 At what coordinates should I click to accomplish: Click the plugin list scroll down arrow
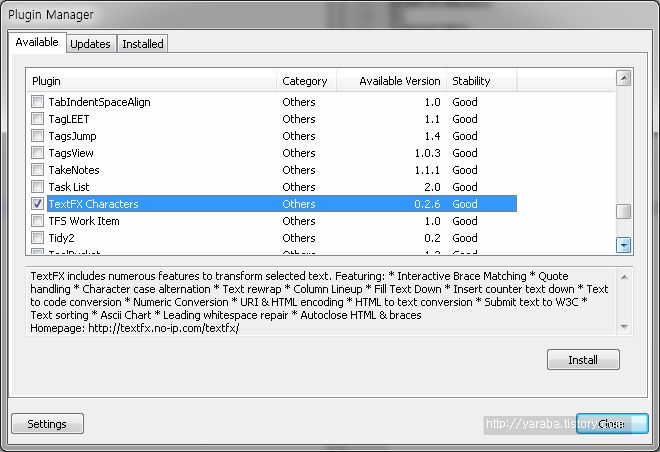623,245
